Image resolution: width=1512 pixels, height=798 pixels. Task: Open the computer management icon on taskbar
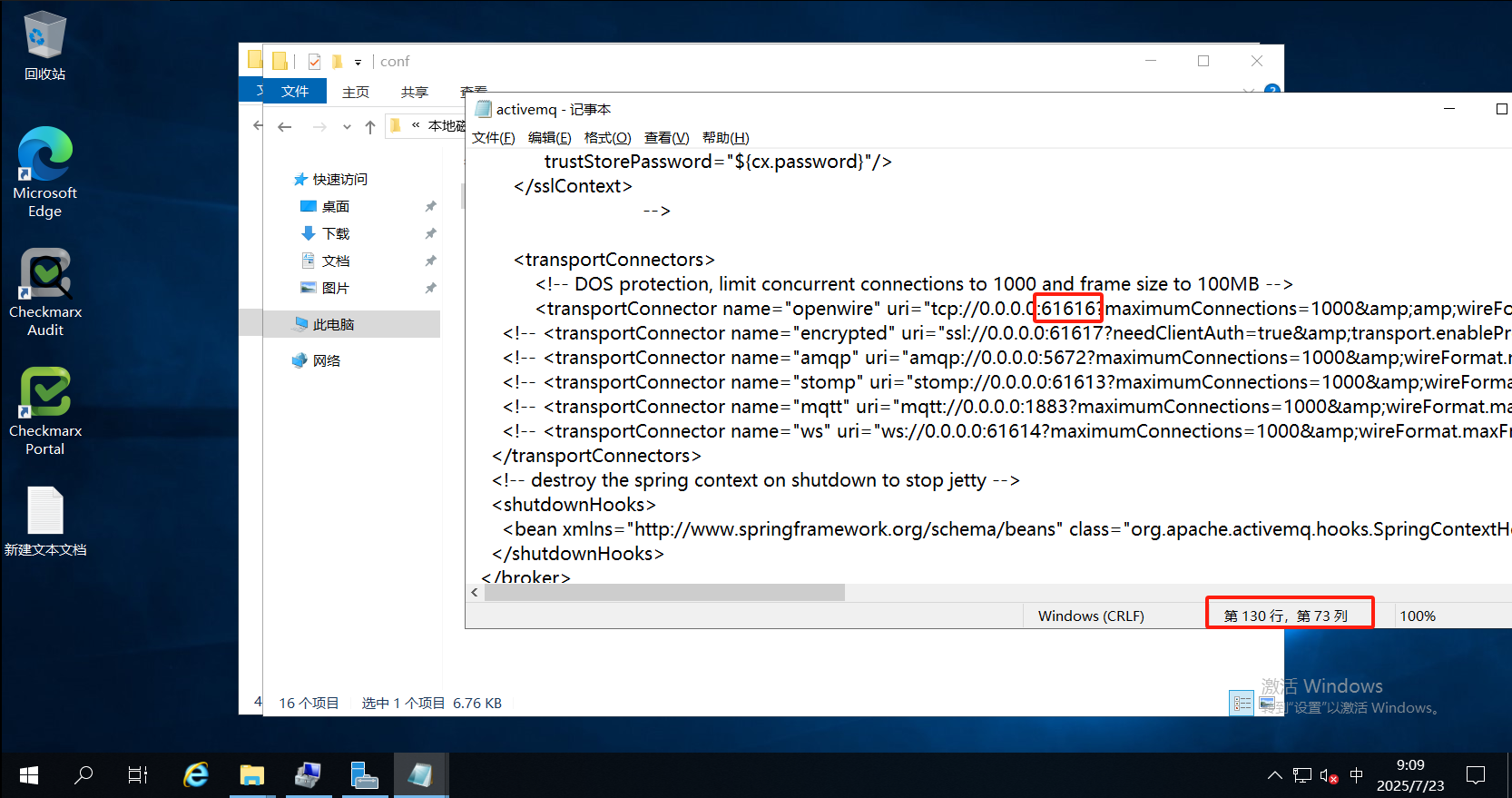[308, 775]
